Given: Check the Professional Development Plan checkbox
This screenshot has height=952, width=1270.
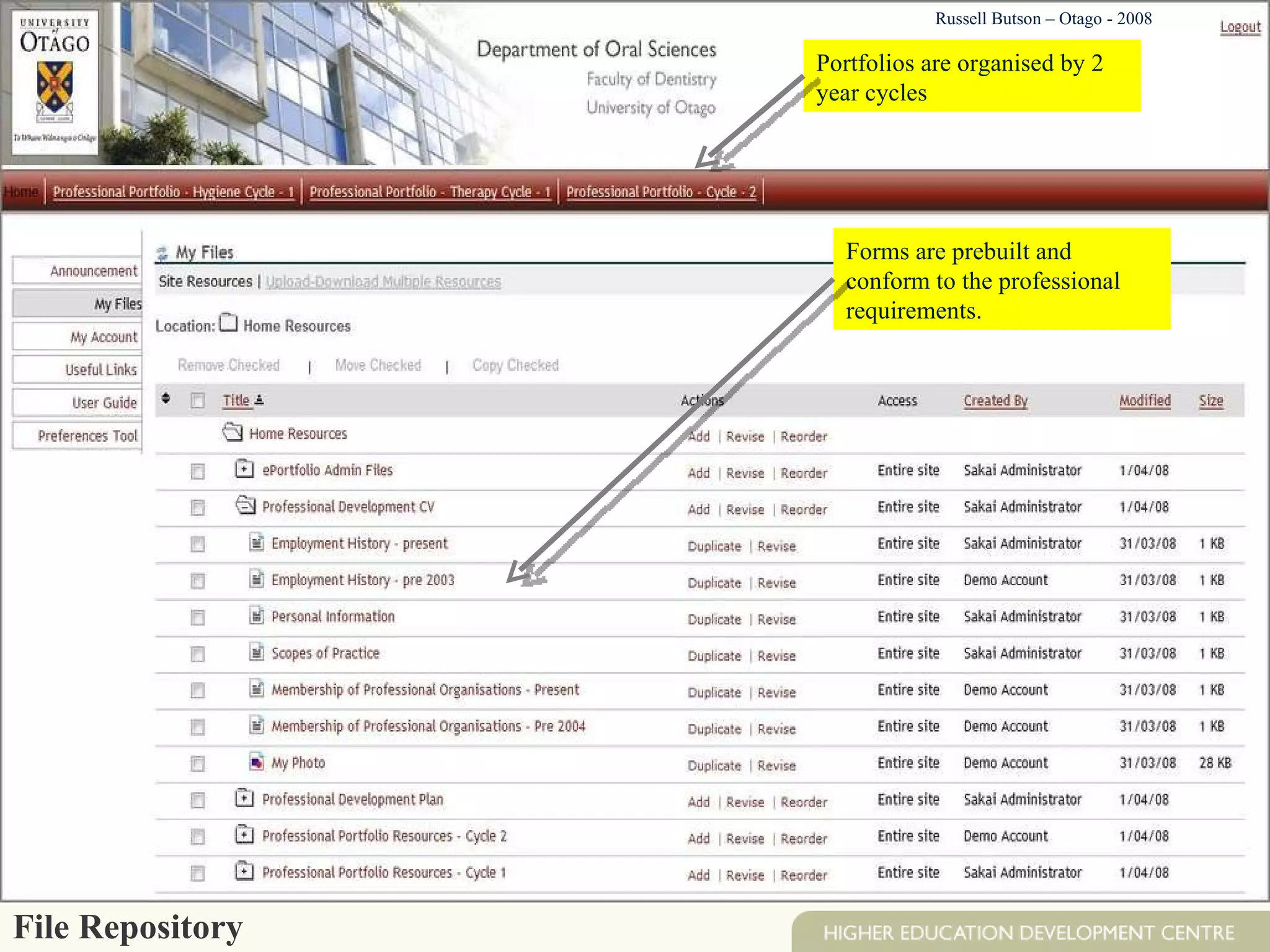Looking at the screenshot, I should click(x=198, y=801).
